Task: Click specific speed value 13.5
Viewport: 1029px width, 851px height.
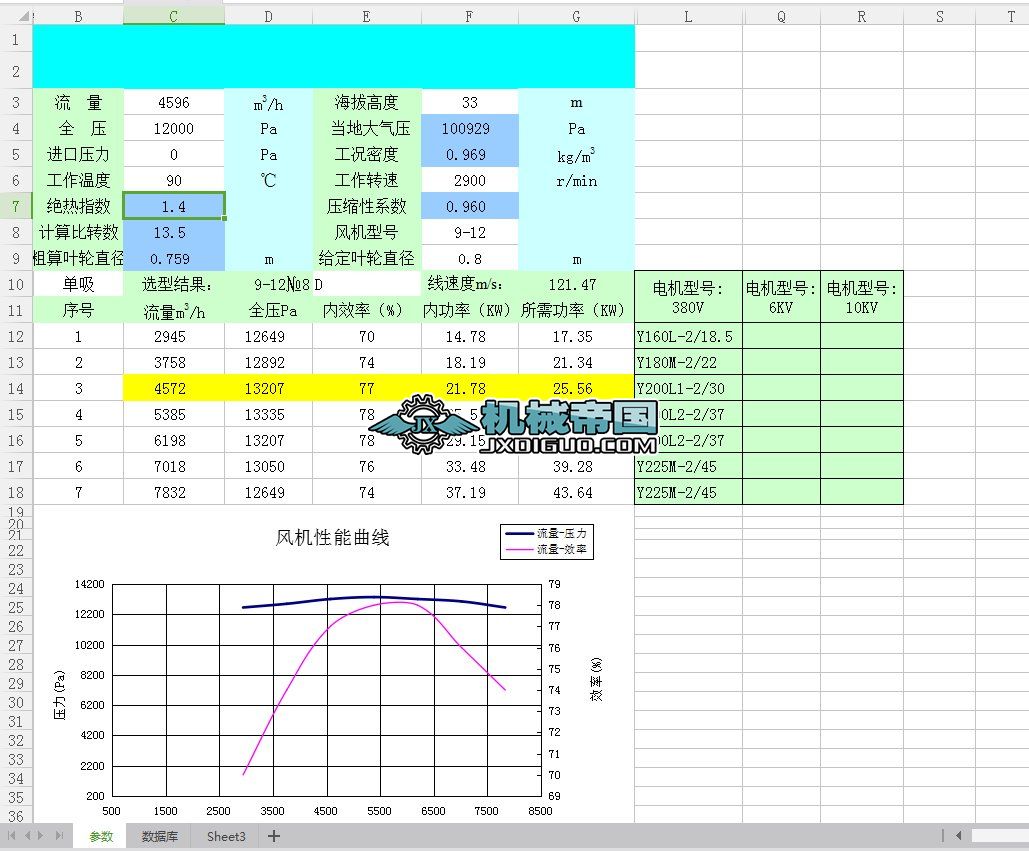Action: [x=174, y=232]
